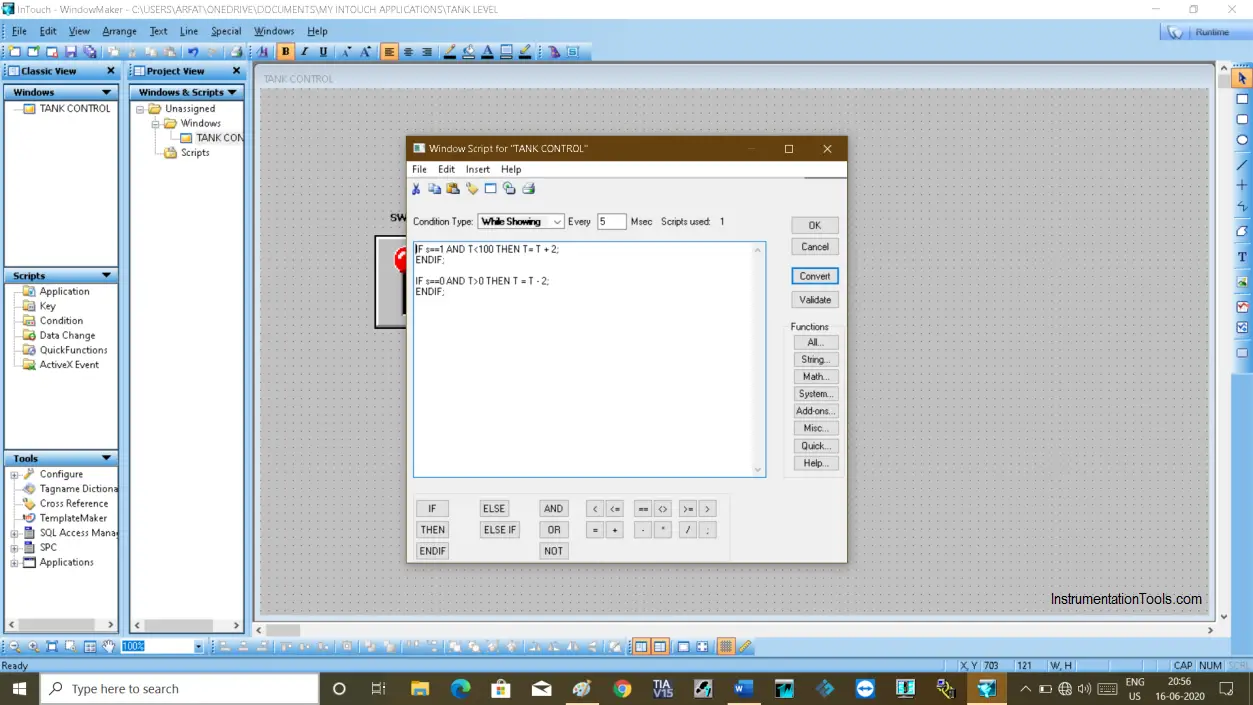
Task: Toggle the ruler button in bottom toolbar
Action: click(745, 647)
